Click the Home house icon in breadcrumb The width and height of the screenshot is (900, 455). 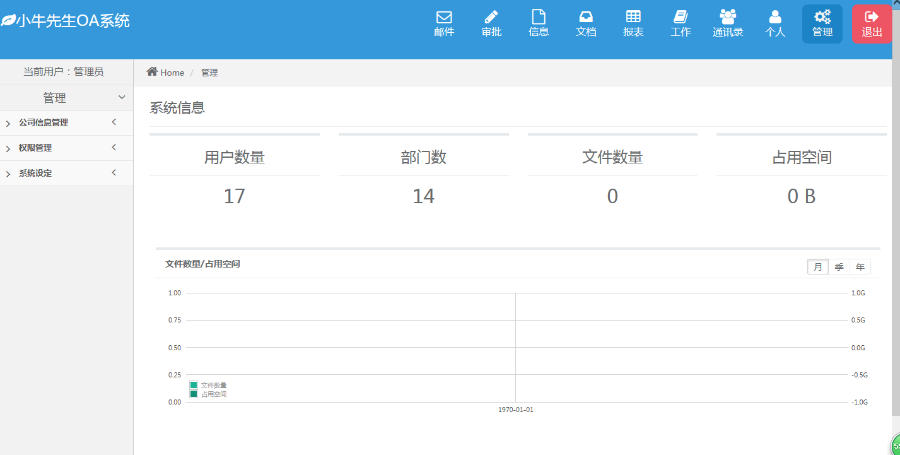[152, 72]
